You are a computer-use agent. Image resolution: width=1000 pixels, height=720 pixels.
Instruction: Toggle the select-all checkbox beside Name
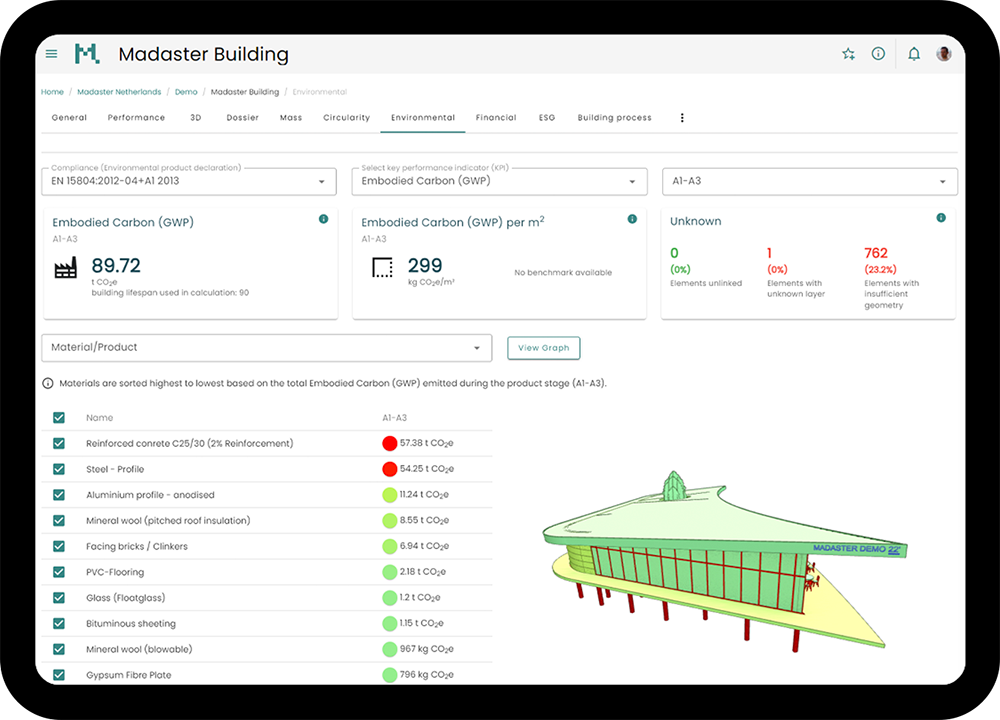pyautogui.click(x=59, y=418)
